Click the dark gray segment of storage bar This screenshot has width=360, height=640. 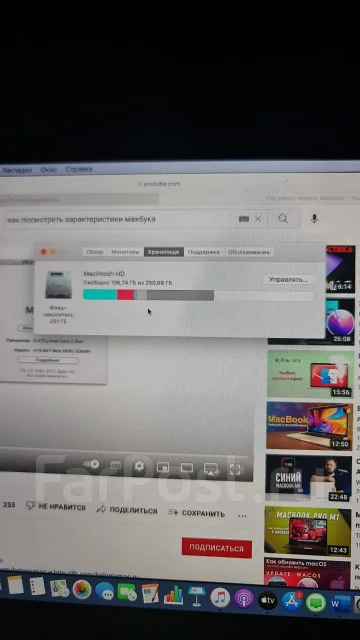tap(180, 295)
